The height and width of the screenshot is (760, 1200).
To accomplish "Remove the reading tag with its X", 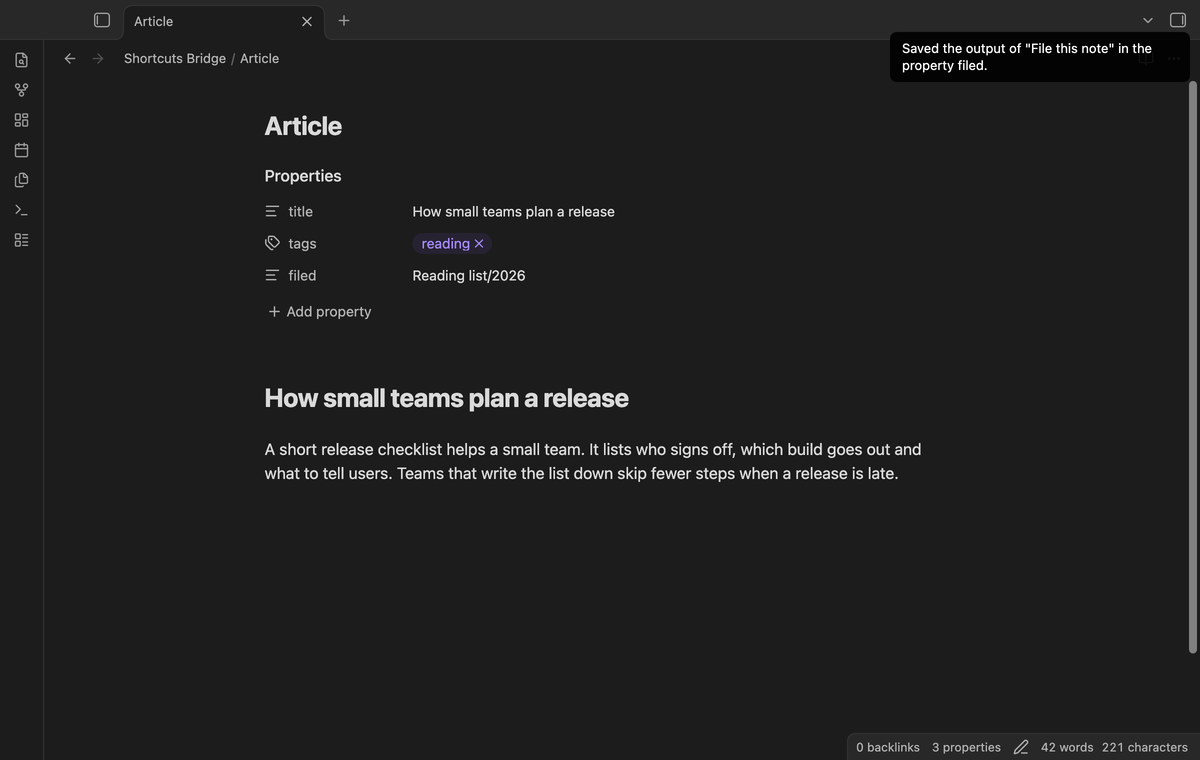I will tap(479, 244).
